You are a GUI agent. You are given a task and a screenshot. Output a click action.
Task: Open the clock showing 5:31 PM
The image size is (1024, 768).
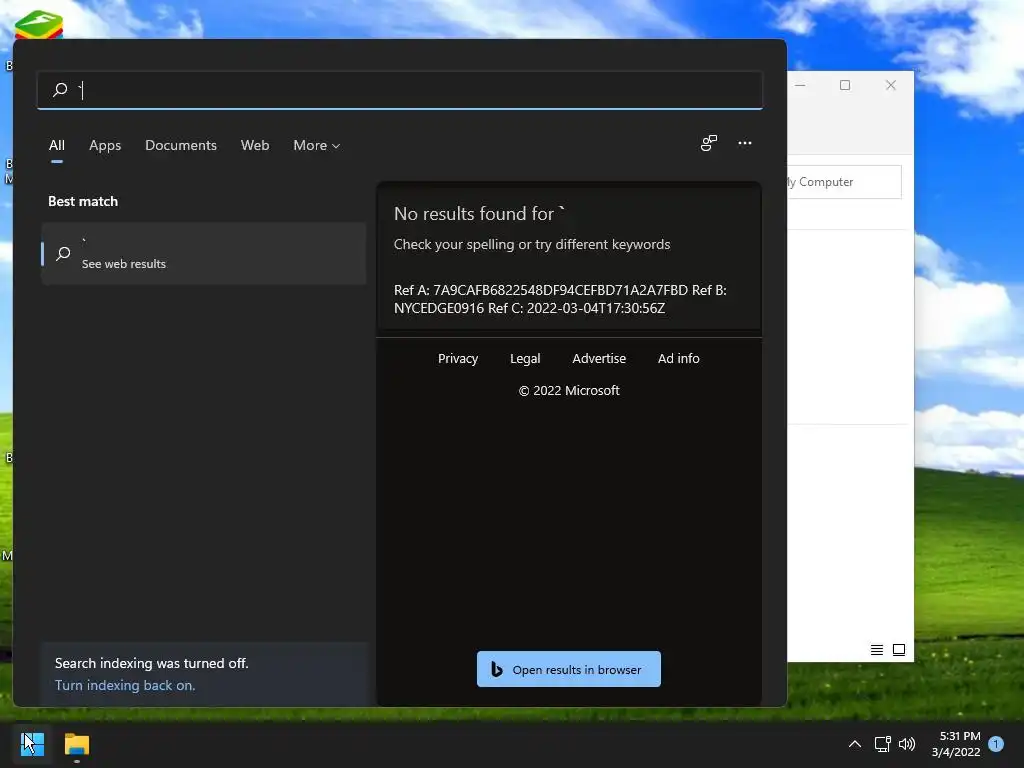pos(956,744)
